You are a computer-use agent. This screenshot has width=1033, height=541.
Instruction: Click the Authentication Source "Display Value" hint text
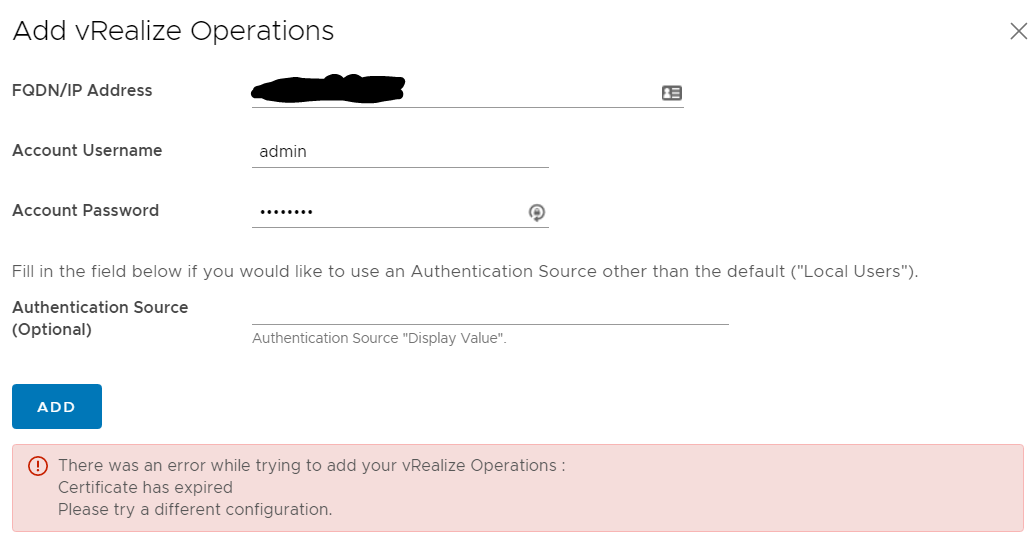379,338
